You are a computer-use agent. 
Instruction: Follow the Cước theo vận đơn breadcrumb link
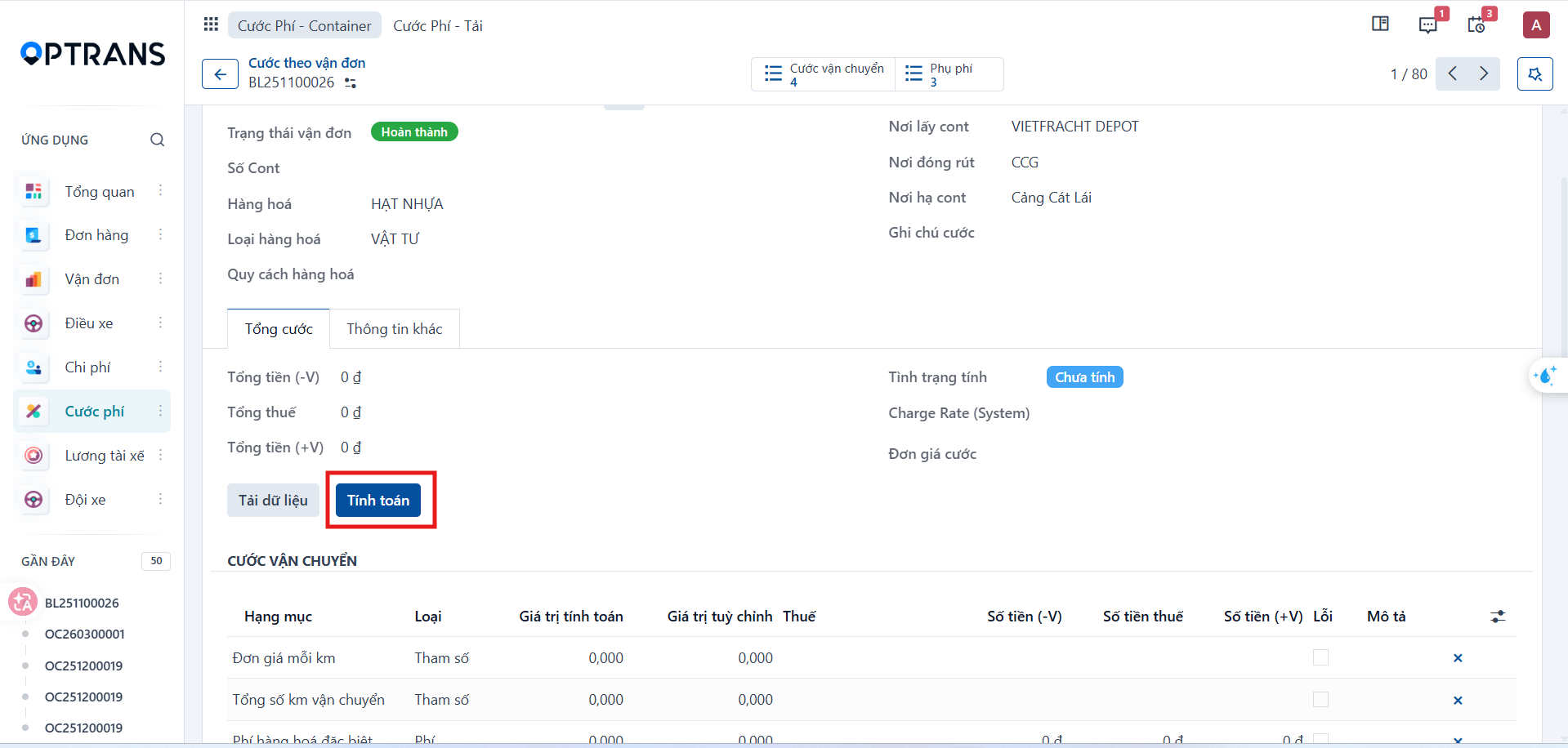click(x=306, y=63)
